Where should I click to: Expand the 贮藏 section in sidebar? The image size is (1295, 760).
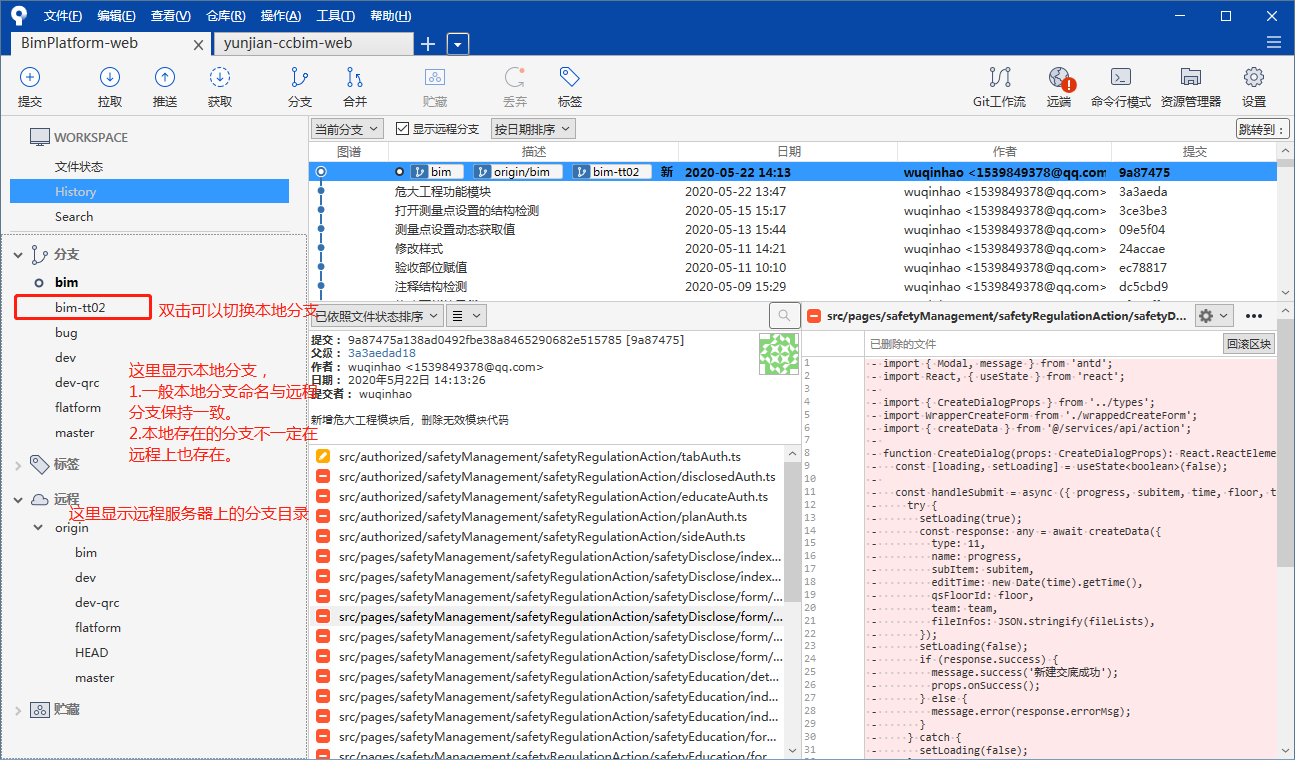18,710
